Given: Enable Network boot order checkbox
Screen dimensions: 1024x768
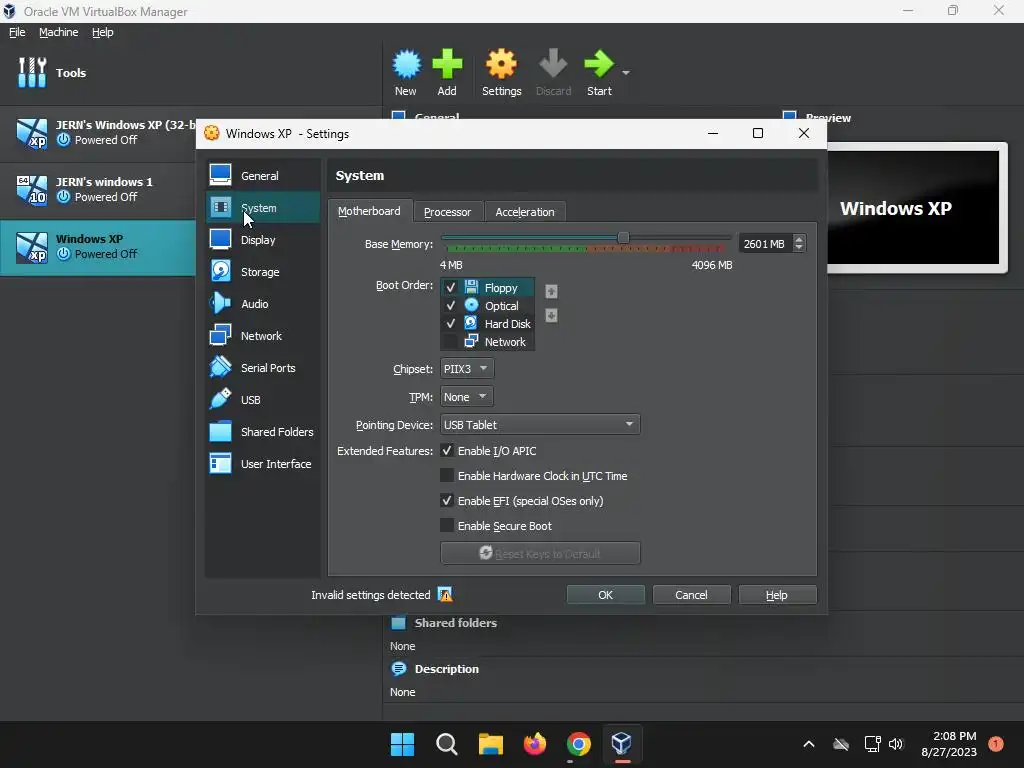Looking at the screenshot, I should [x=451, y=342].
